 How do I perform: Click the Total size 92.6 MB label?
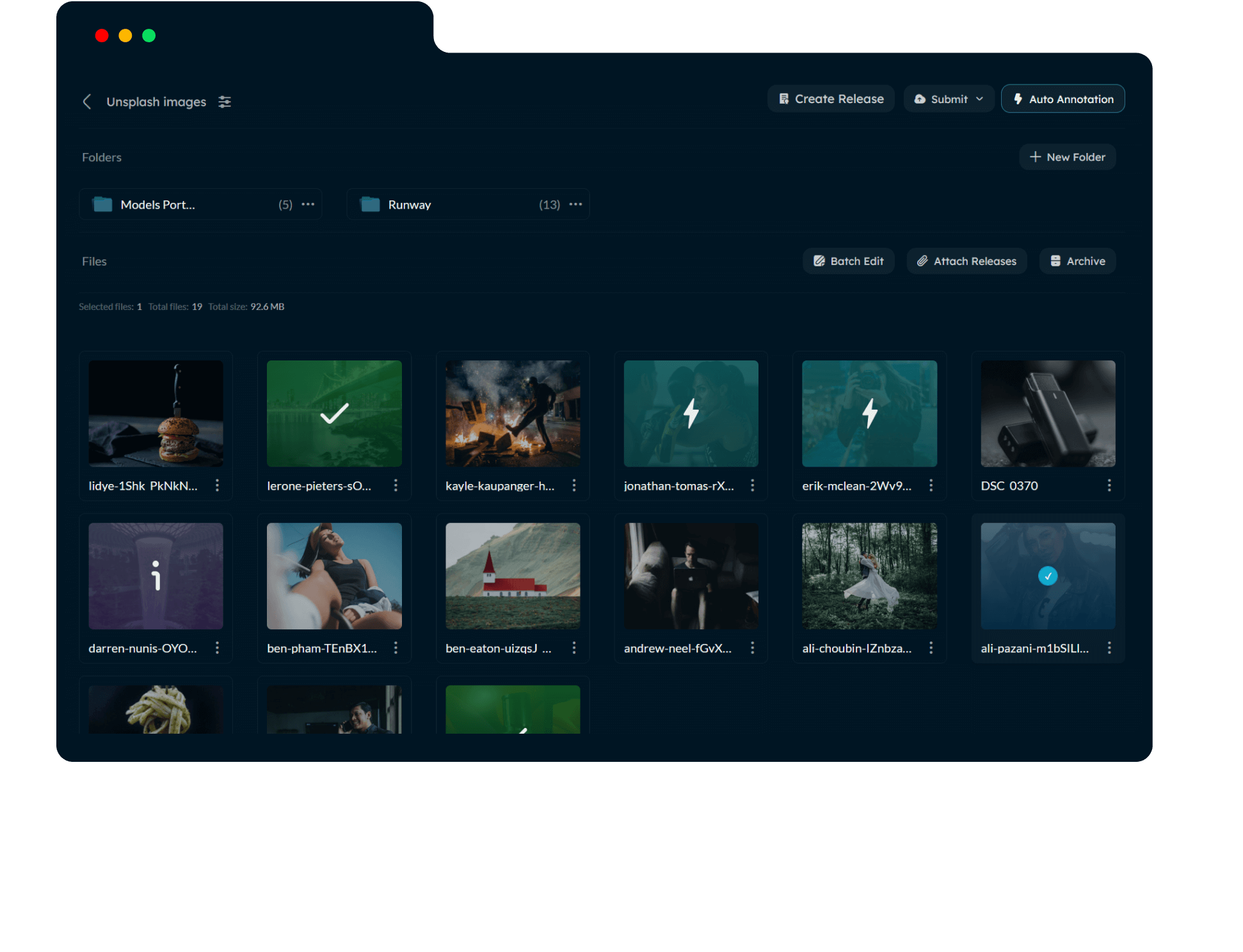coord(246,307)
